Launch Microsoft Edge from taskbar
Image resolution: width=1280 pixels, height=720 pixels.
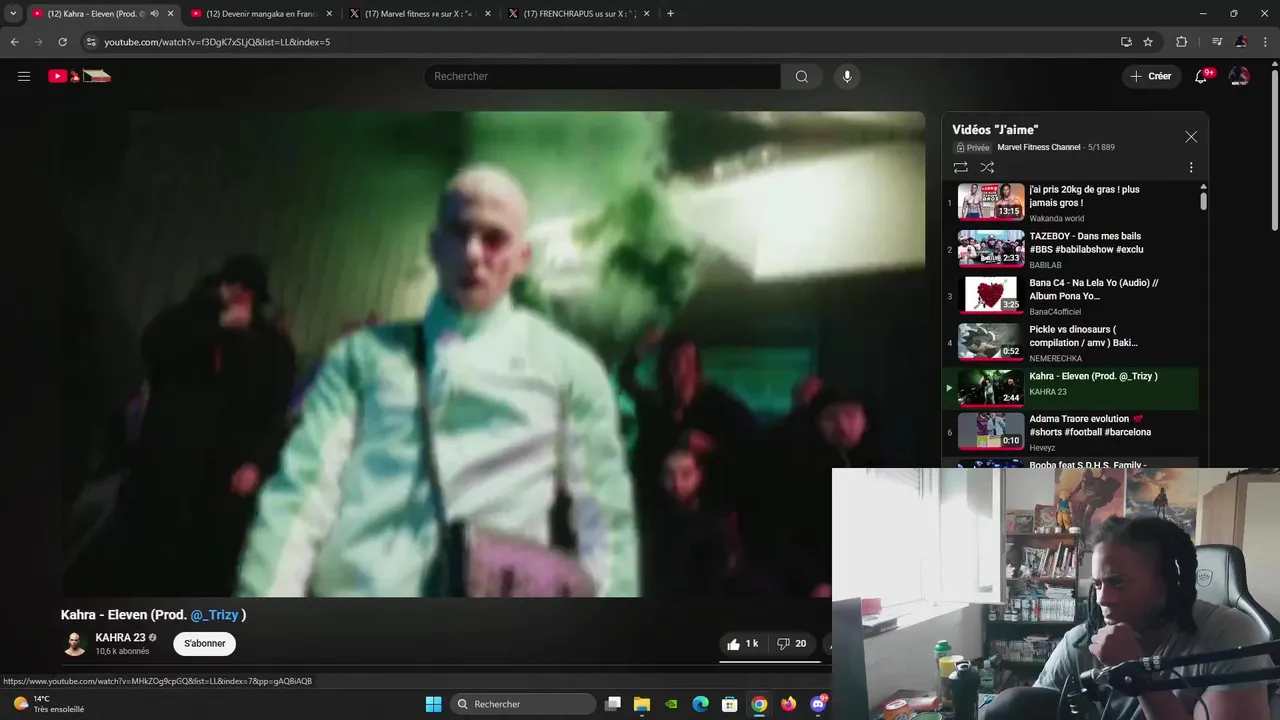701,704
